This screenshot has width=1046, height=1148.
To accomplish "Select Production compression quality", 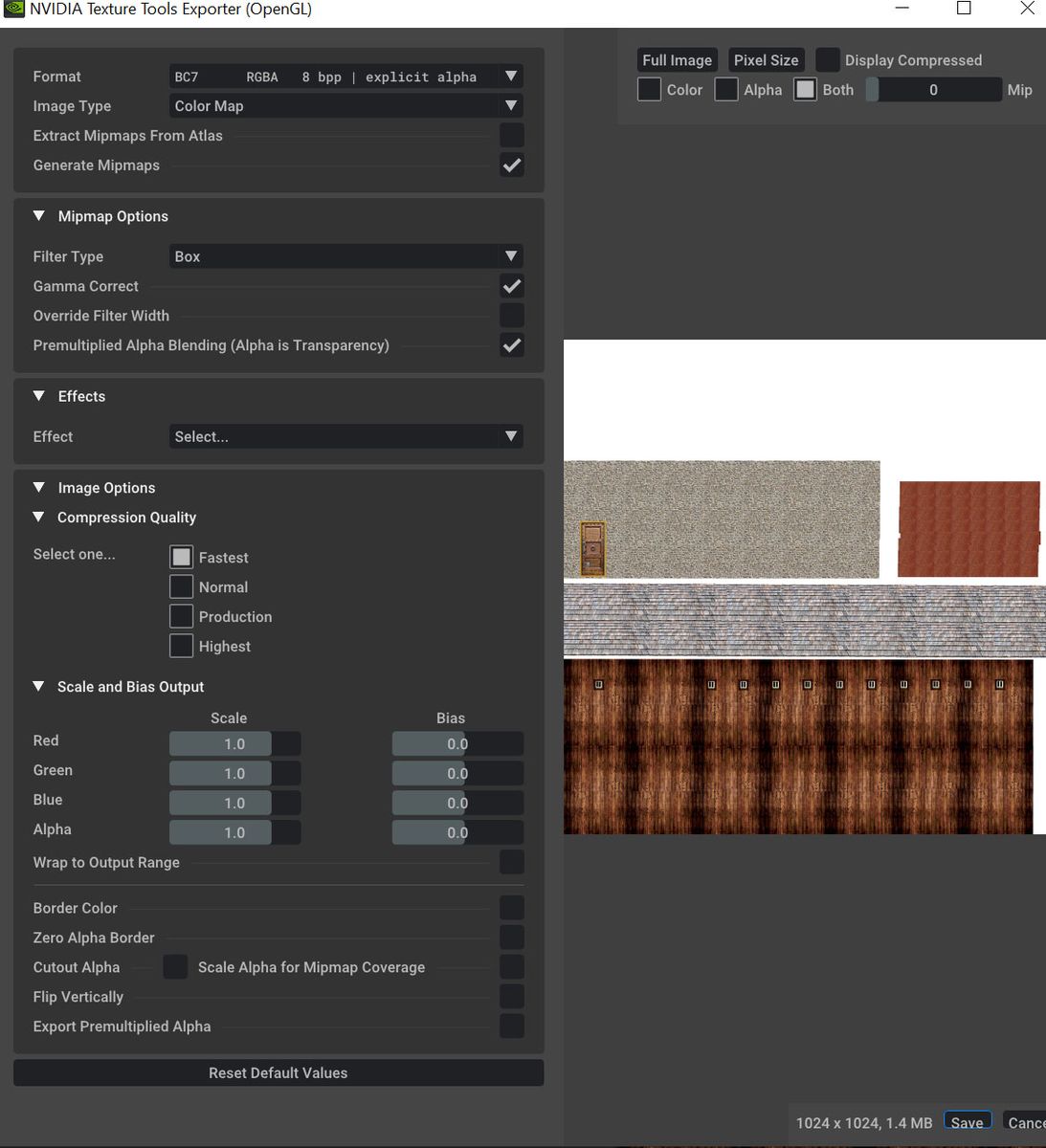I will coord(182,617).
